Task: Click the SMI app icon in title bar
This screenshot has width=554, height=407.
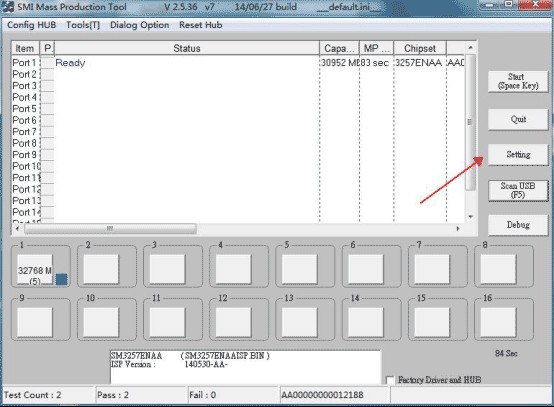Action: (x=8, y=6)
